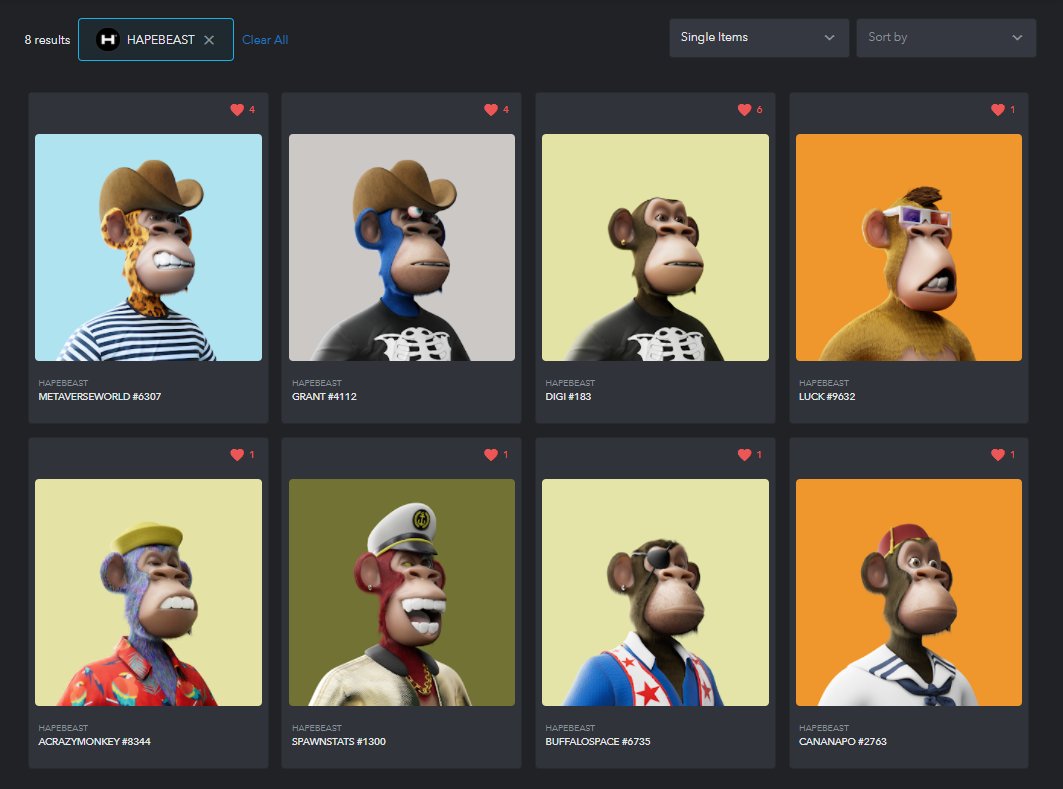The image size is (1063, 789).
Task: Click the HAPEBEAST collection logo in filter chip
Action: pos(107,40)
